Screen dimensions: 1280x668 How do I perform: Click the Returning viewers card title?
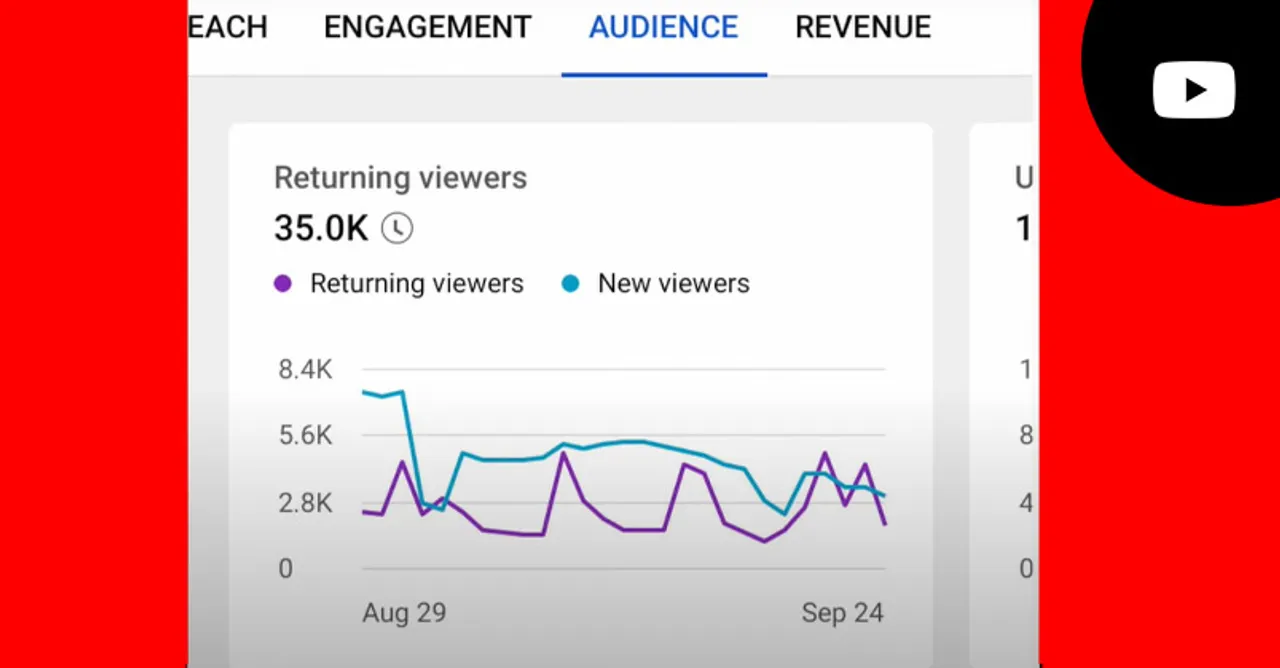pos(400,178)
